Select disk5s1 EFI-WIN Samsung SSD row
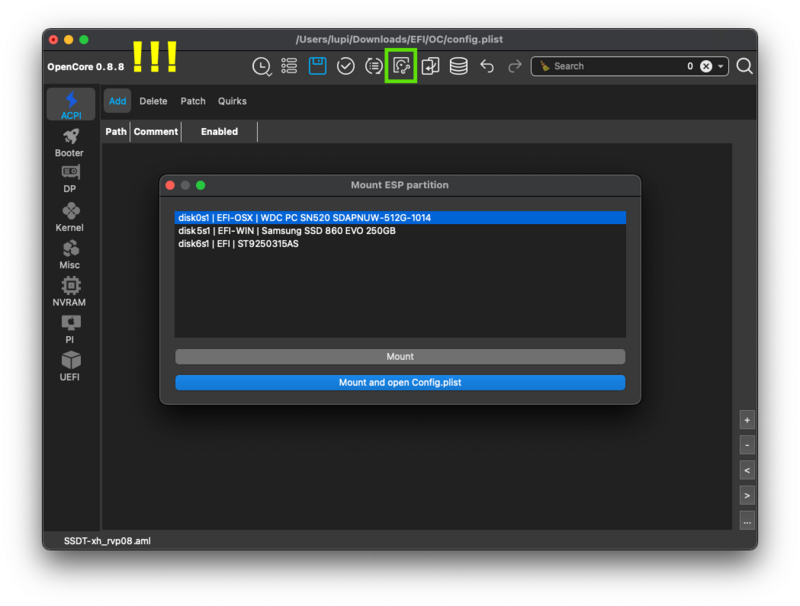 pyautogui.click(x=400, y=231)
